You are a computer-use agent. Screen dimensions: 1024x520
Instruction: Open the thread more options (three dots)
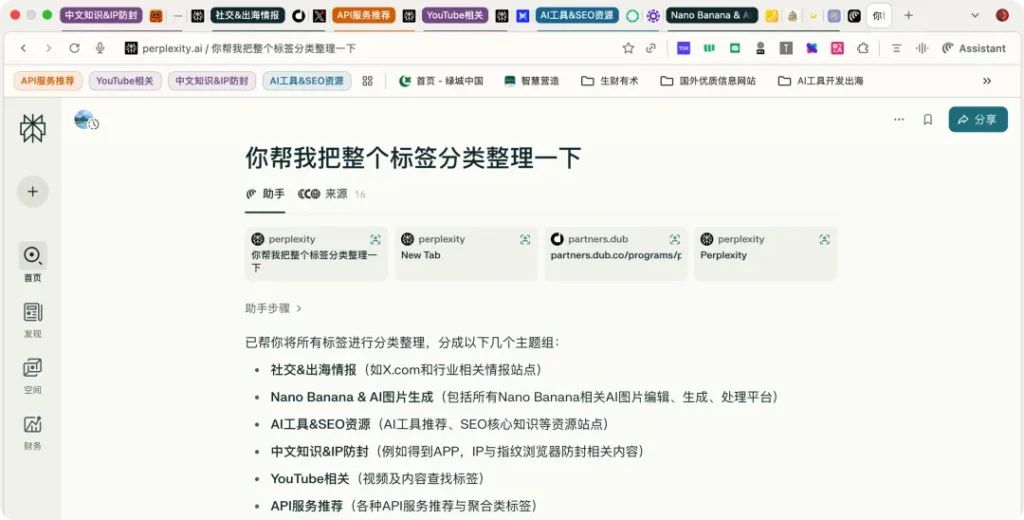point(899,120)
